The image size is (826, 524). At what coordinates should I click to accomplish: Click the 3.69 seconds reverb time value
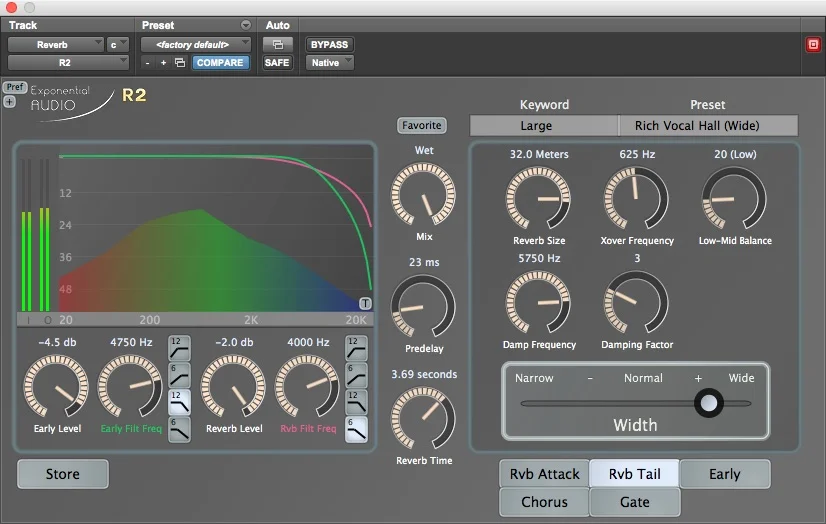pos(424,374)
